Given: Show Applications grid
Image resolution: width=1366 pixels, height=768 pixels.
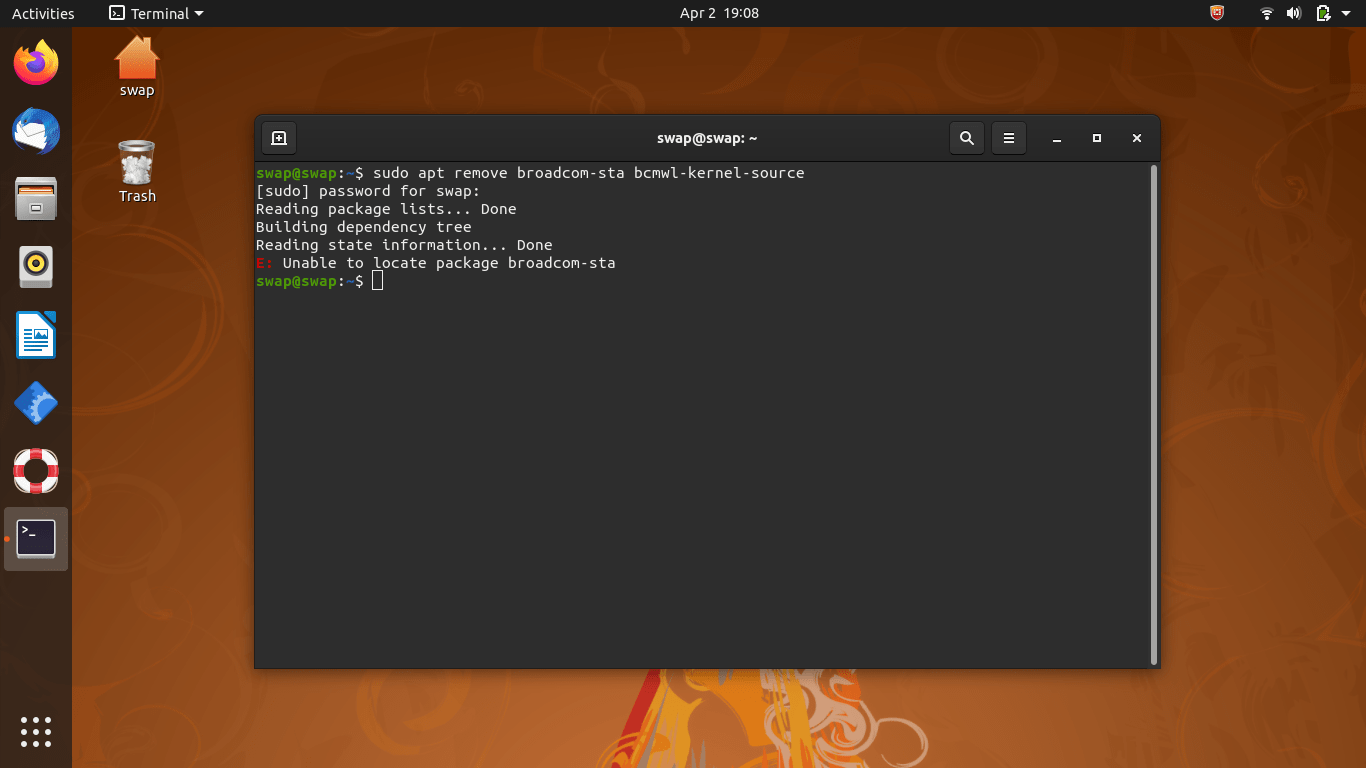Looking at the screenshot, I should click(36, 731).
